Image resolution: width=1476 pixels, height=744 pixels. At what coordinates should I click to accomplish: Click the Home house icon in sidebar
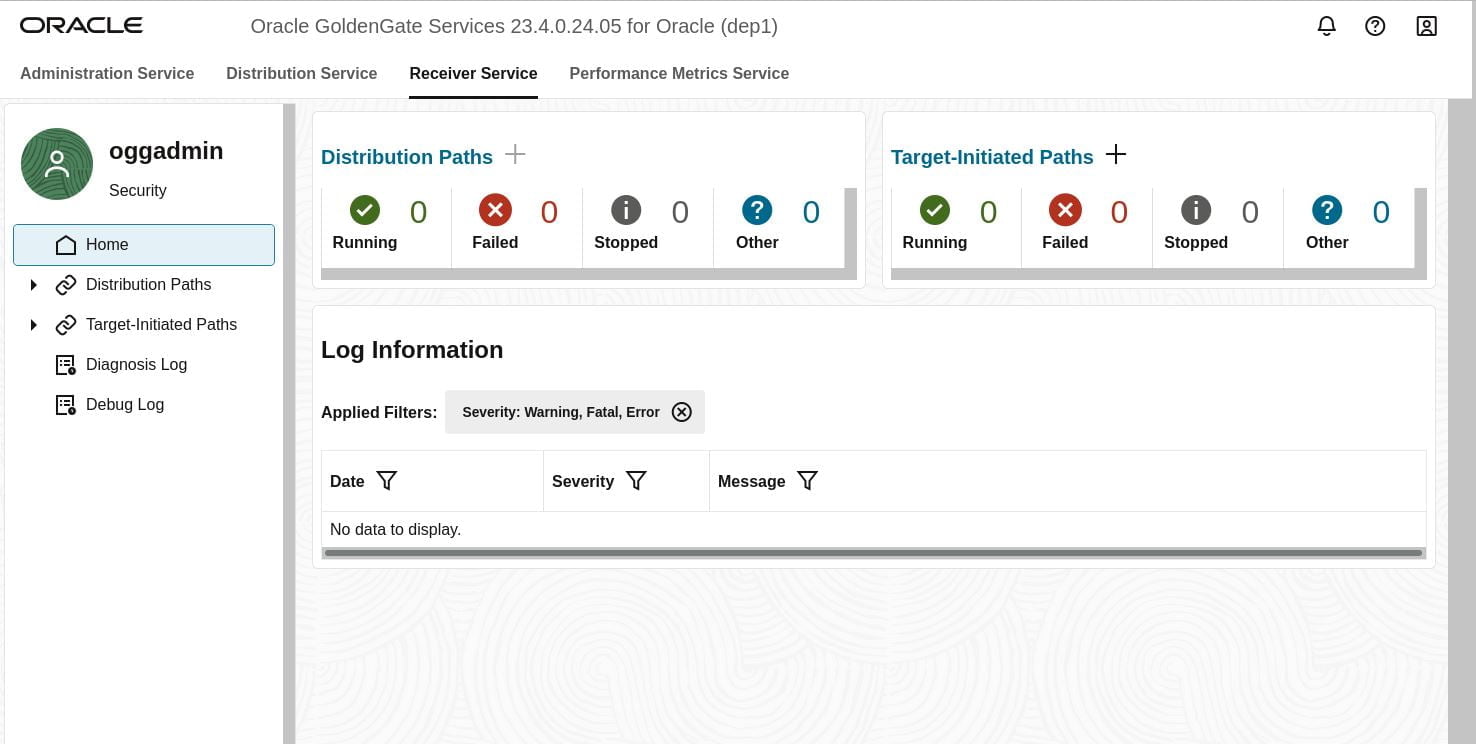pos(66,245)
